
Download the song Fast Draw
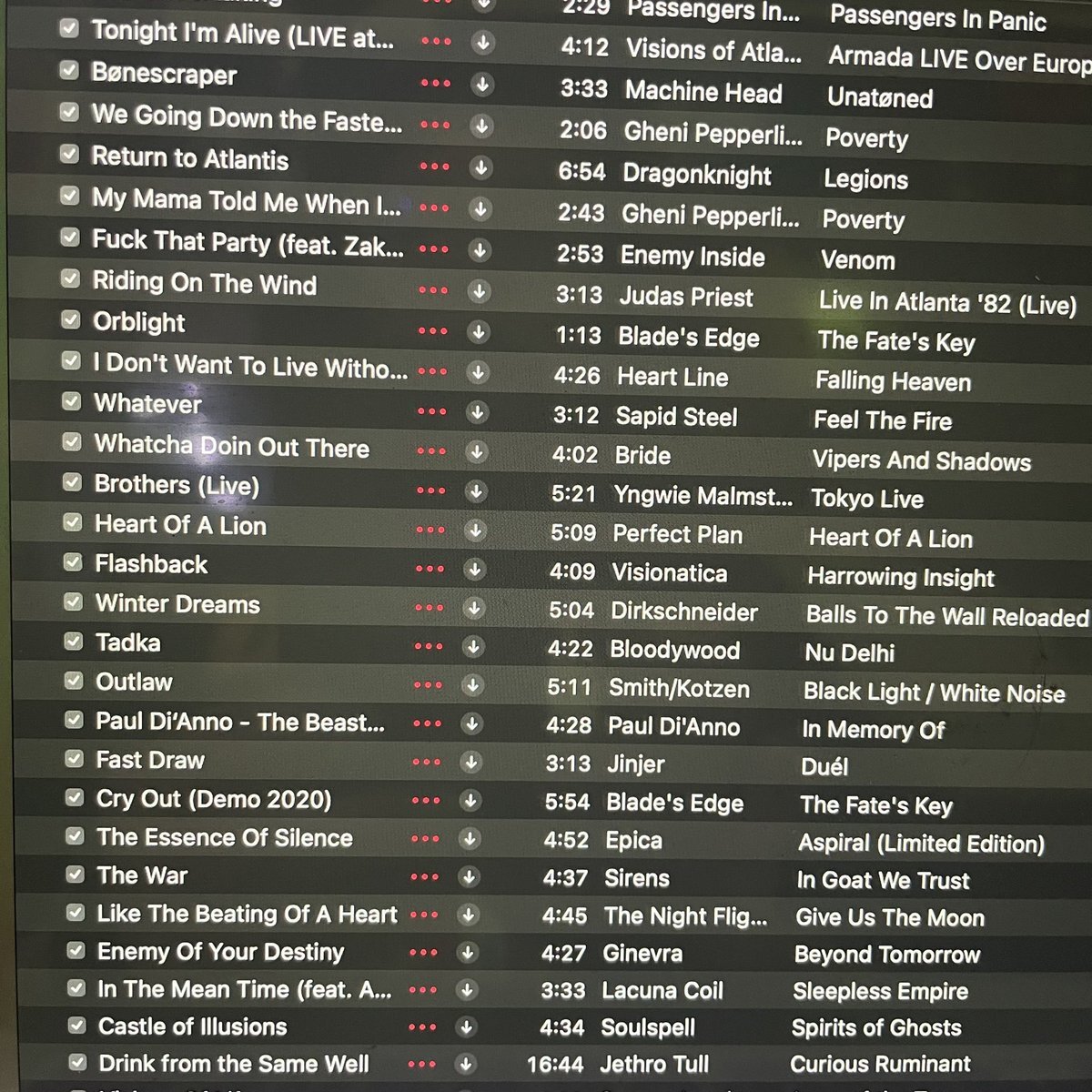470,763
